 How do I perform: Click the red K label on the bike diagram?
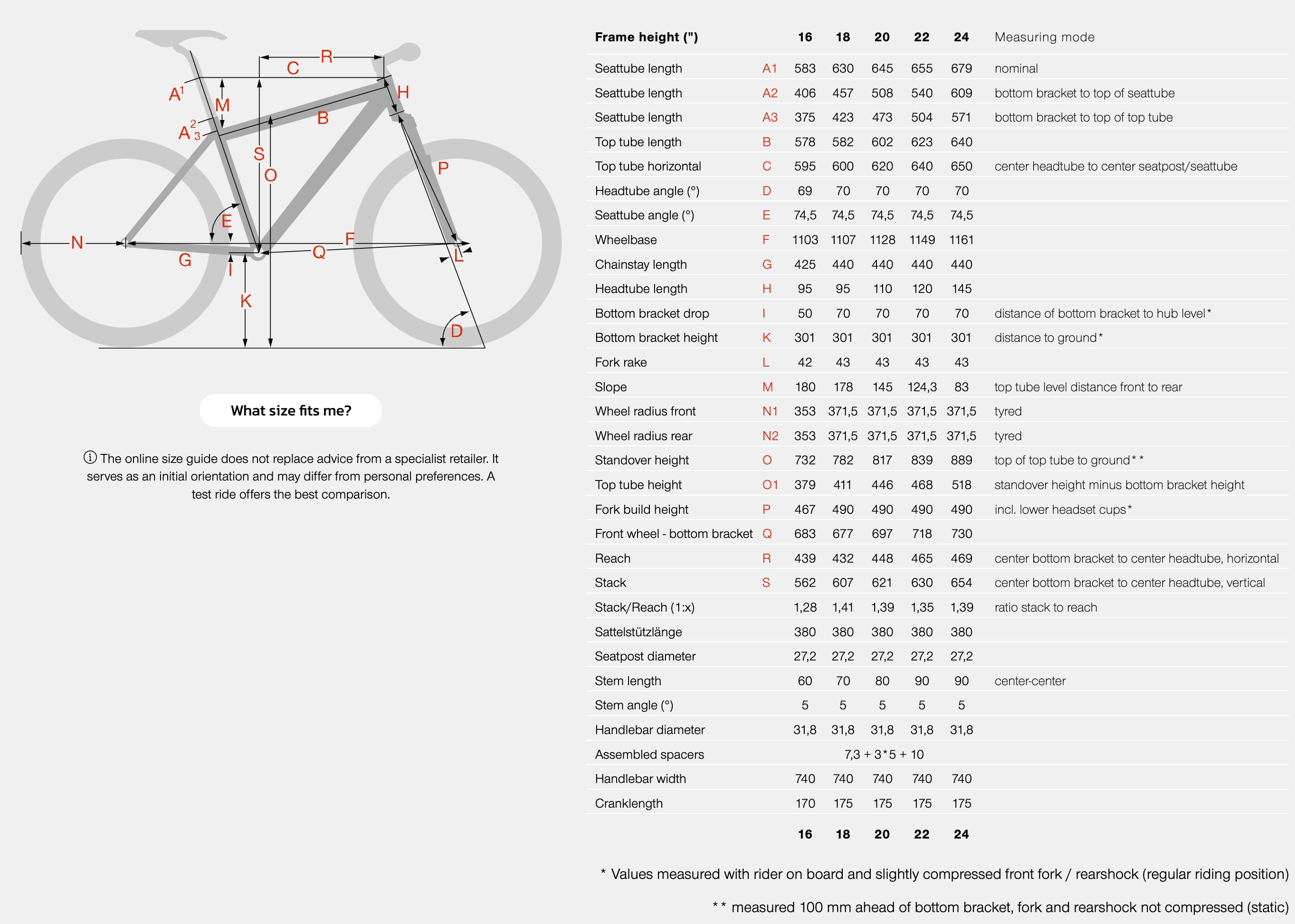pyautogui.click(x=246, y=301)
